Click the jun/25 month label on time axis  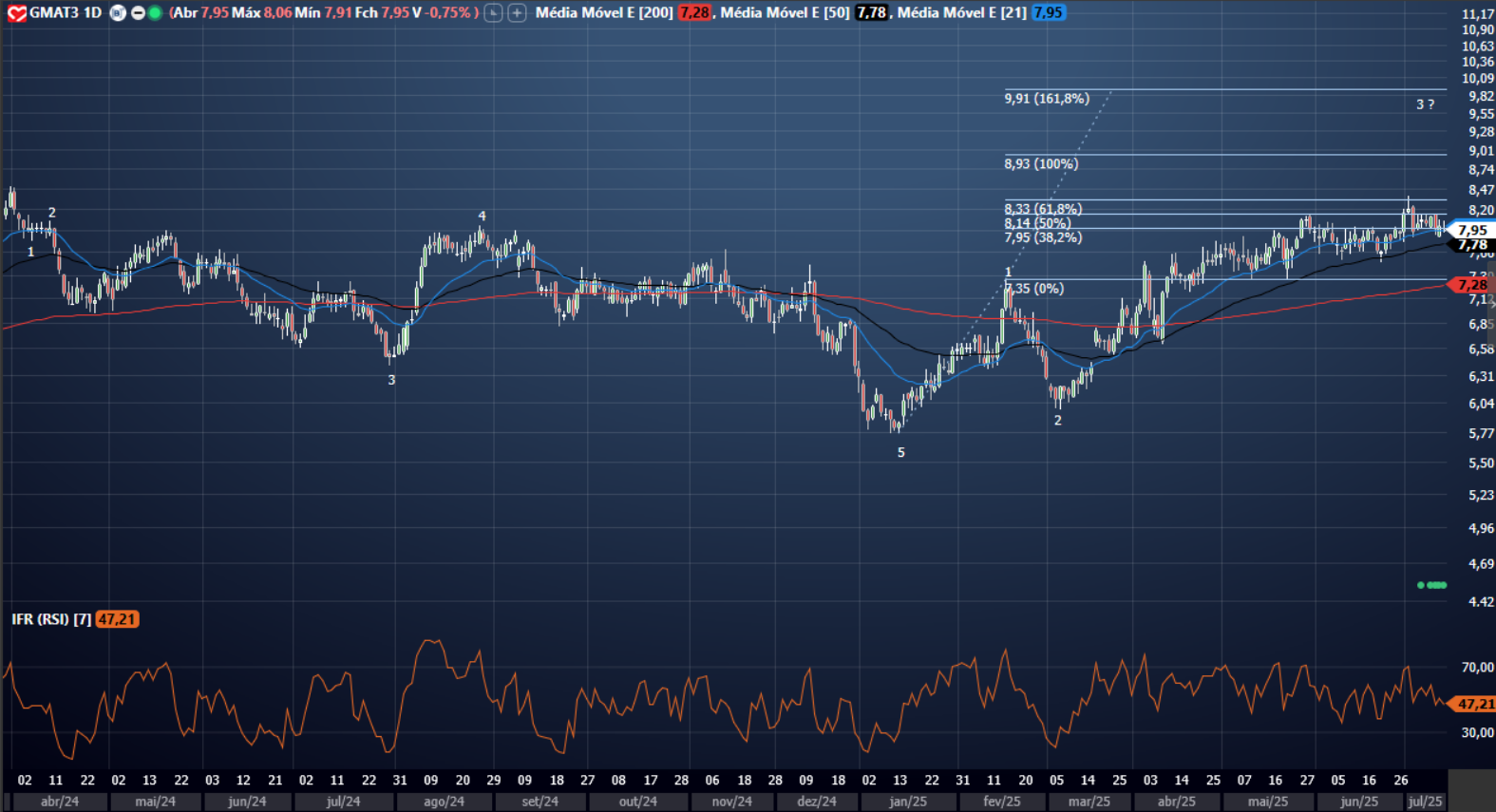tap(1359, 802)
